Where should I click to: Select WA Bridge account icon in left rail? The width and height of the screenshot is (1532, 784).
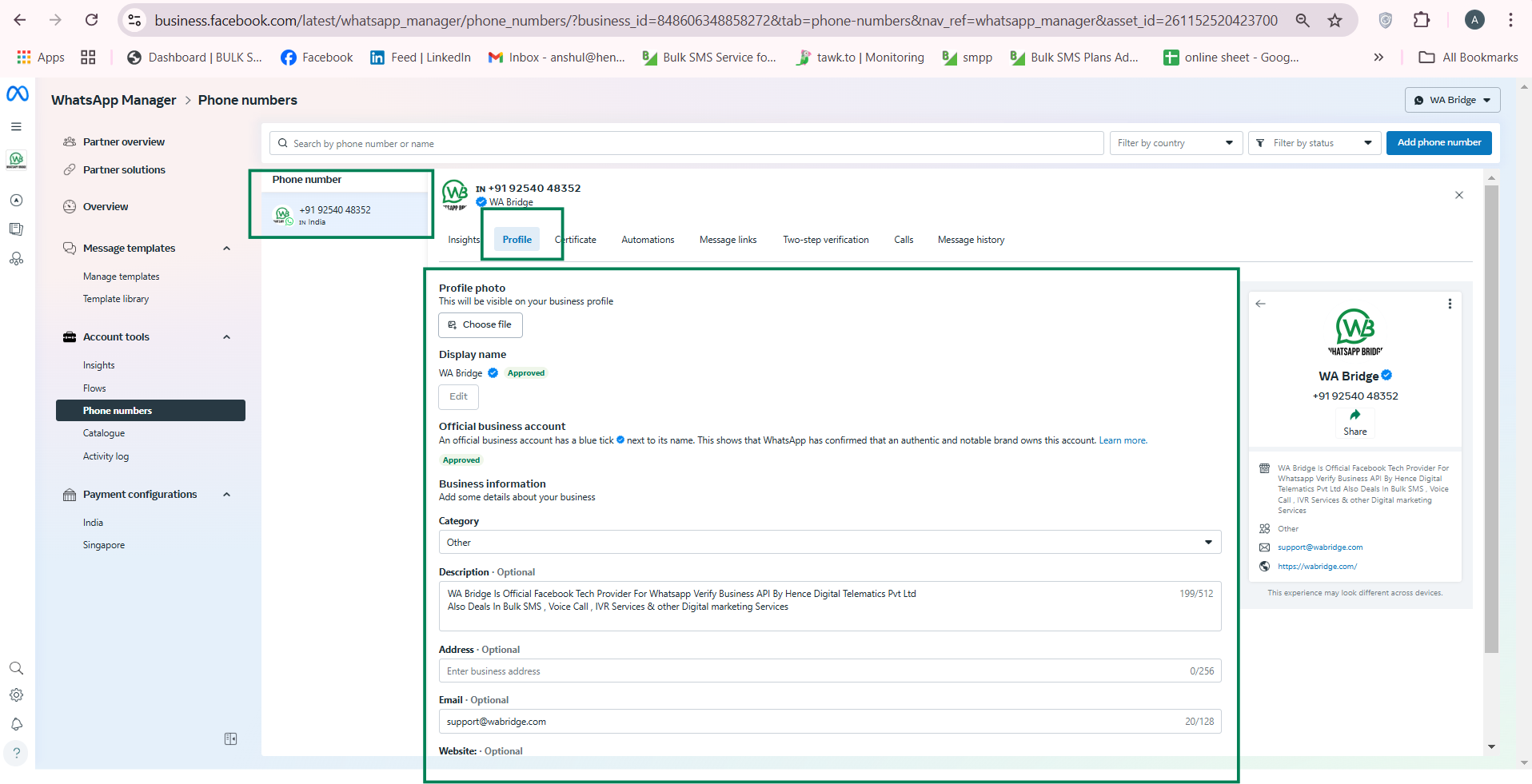click(x=16, y=160)
